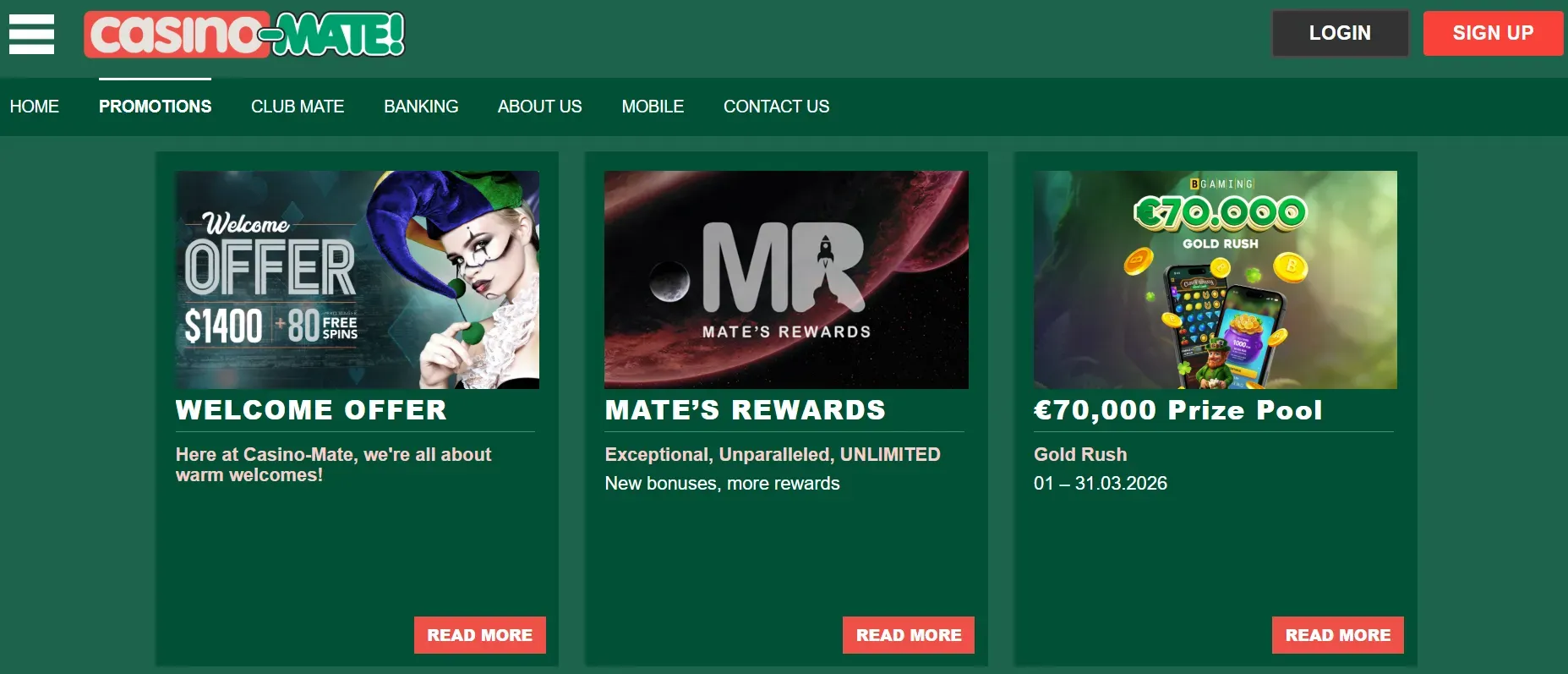This screenshot has width=1568, height=674.
Task: Select the Promotions tab
Action: click(x=156, y=107)
